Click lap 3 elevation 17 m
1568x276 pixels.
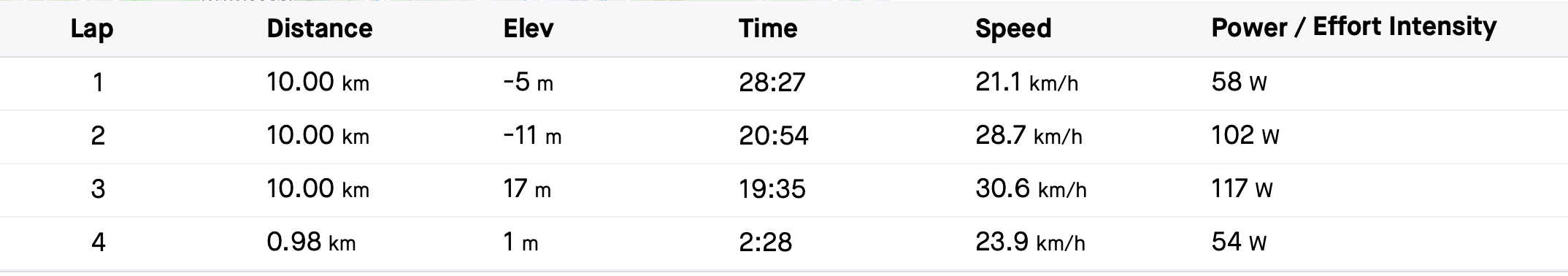point(527,189)
